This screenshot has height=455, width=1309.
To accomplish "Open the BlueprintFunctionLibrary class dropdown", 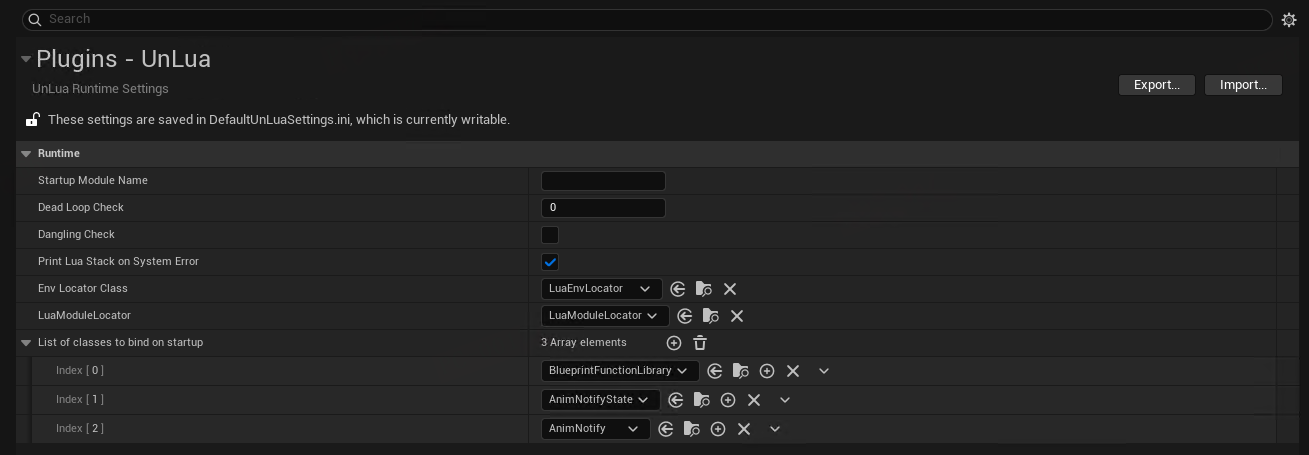I will [620, 371].
